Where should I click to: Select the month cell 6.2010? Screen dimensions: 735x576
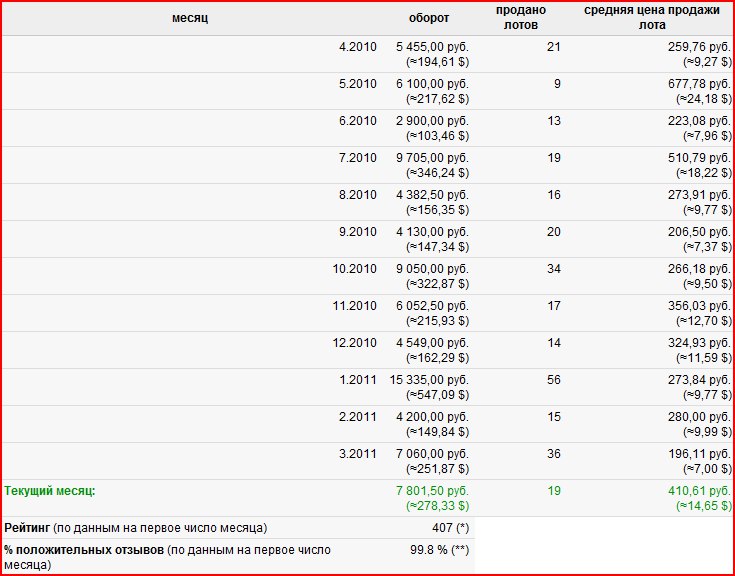(358, 121)
